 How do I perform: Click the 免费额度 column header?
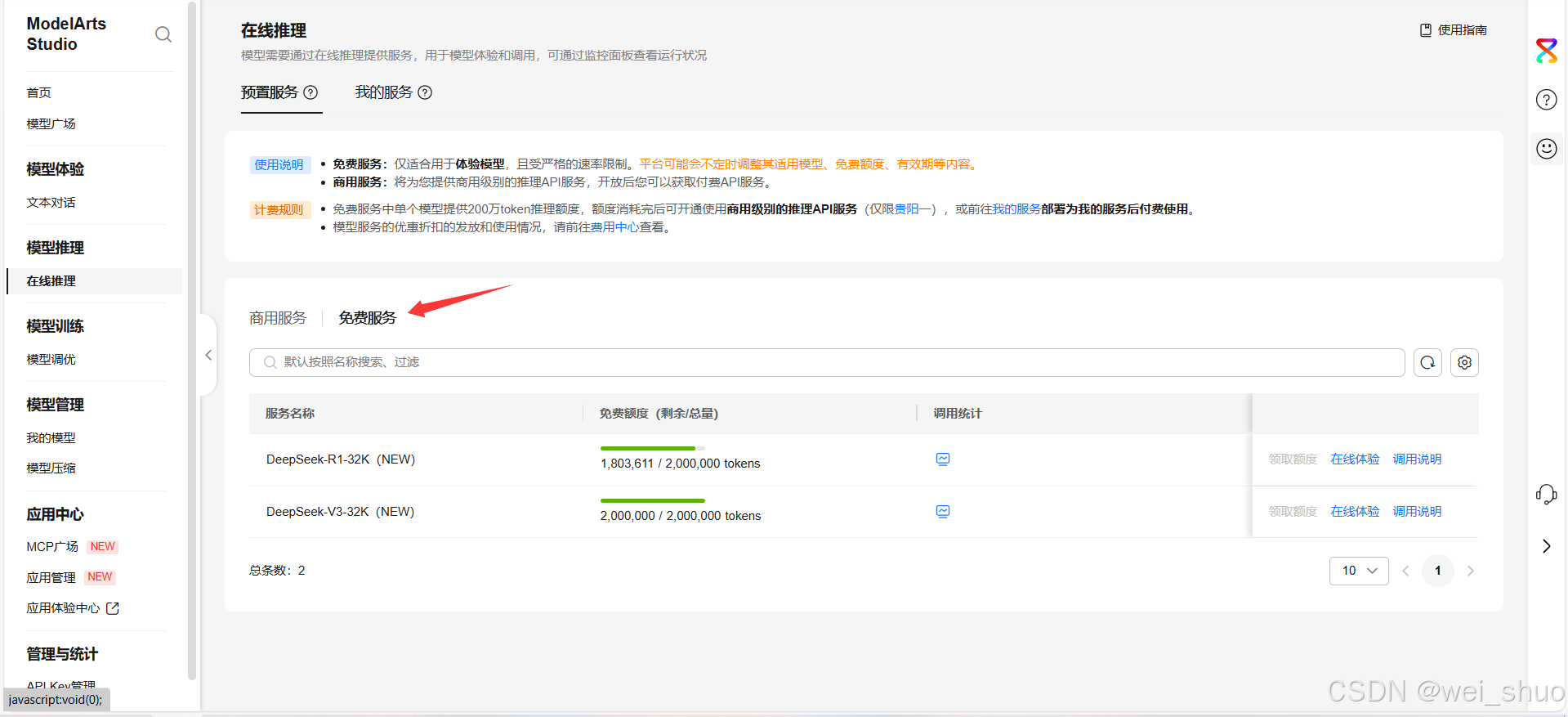pyautogui.click(x=659, y=414)
